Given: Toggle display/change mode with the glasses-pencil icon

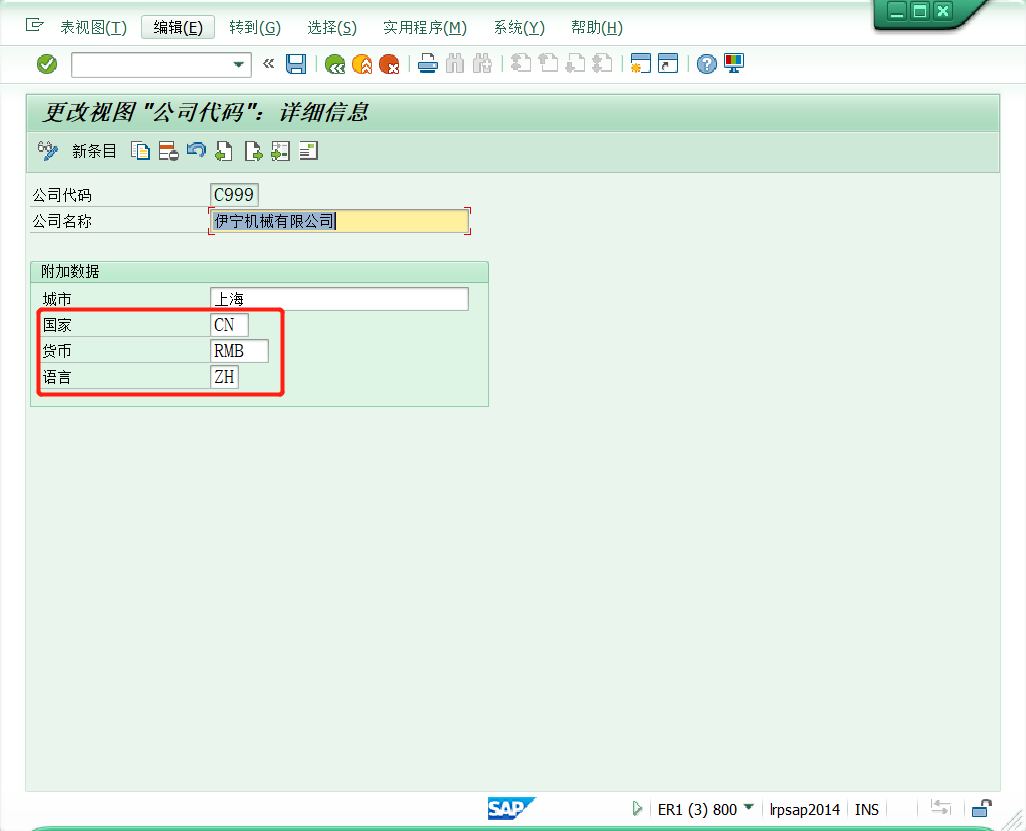Looking at the screenshot, I should click(48, 150).
